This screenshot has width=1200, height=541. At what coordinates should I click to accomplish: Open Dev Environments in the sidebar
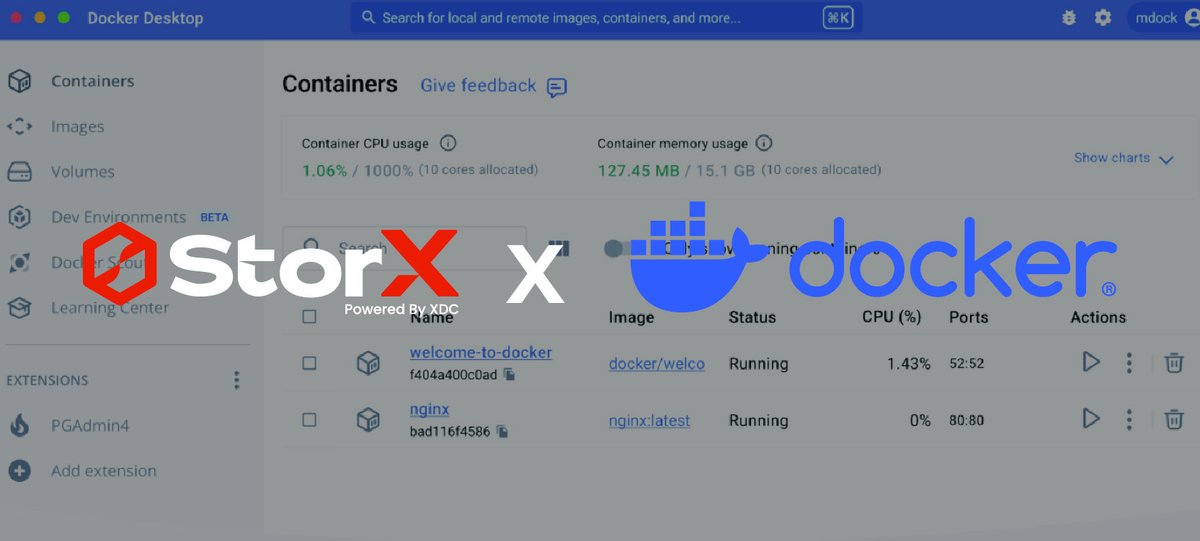pos(118,217)
